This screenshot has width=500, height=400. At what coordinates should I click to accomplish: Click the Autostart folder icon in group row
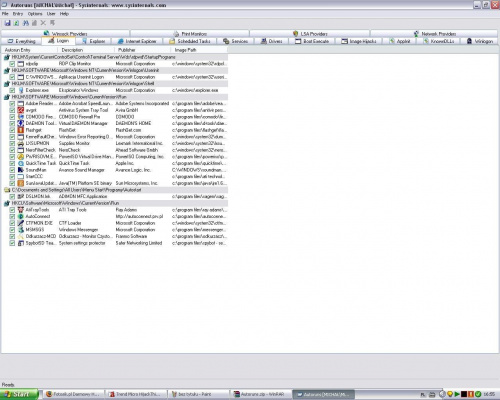(7, 190)
